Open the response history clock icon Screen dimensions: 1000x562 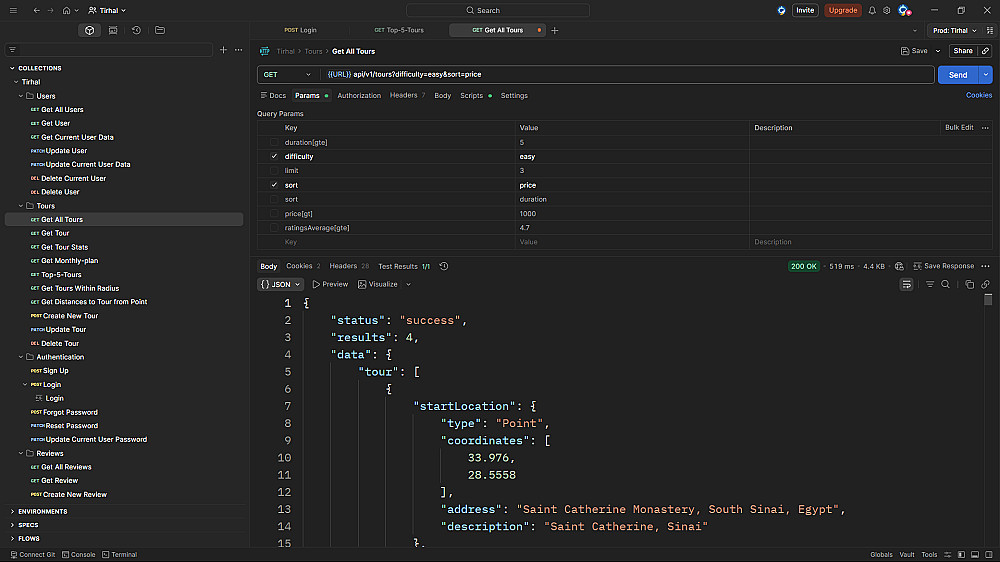pos(444,266)
